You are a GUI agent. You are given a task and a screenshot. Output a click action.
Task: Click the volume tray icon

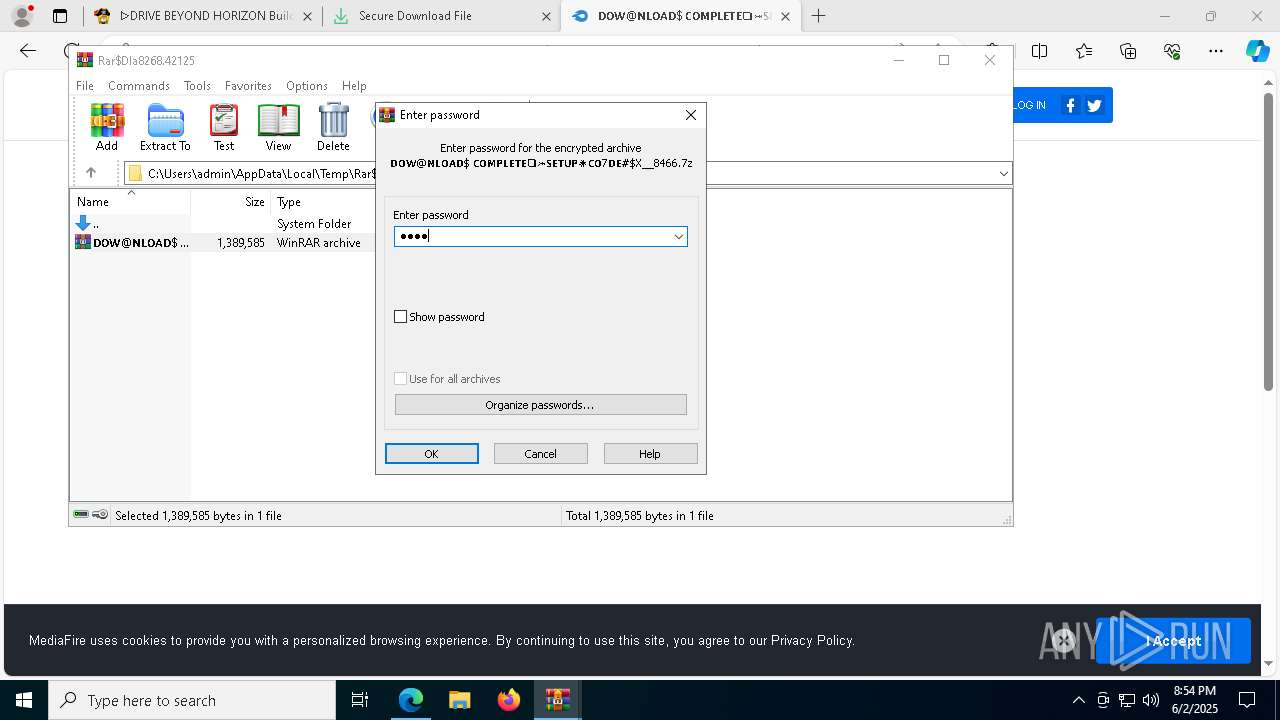coord(1151,700)
